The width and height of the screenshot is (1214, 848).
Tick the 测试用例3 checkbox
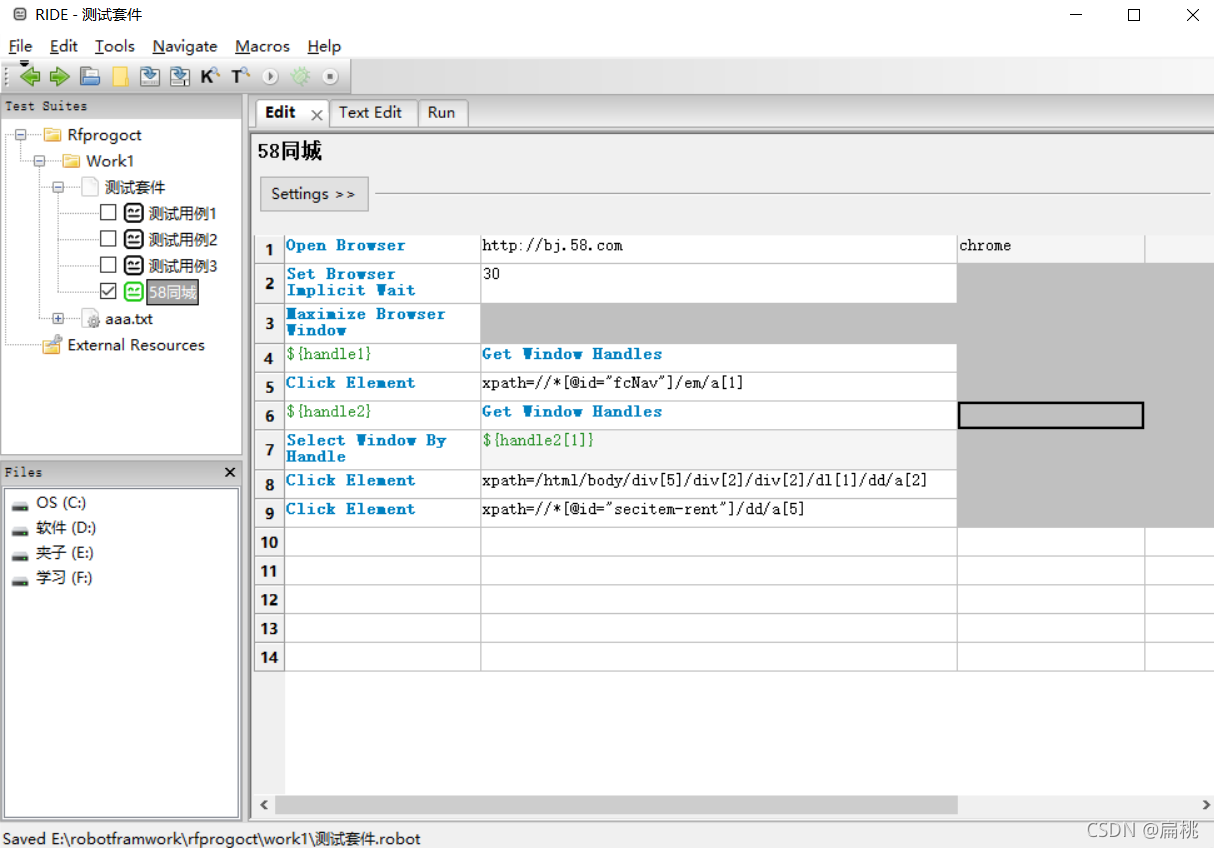(108, 265)
